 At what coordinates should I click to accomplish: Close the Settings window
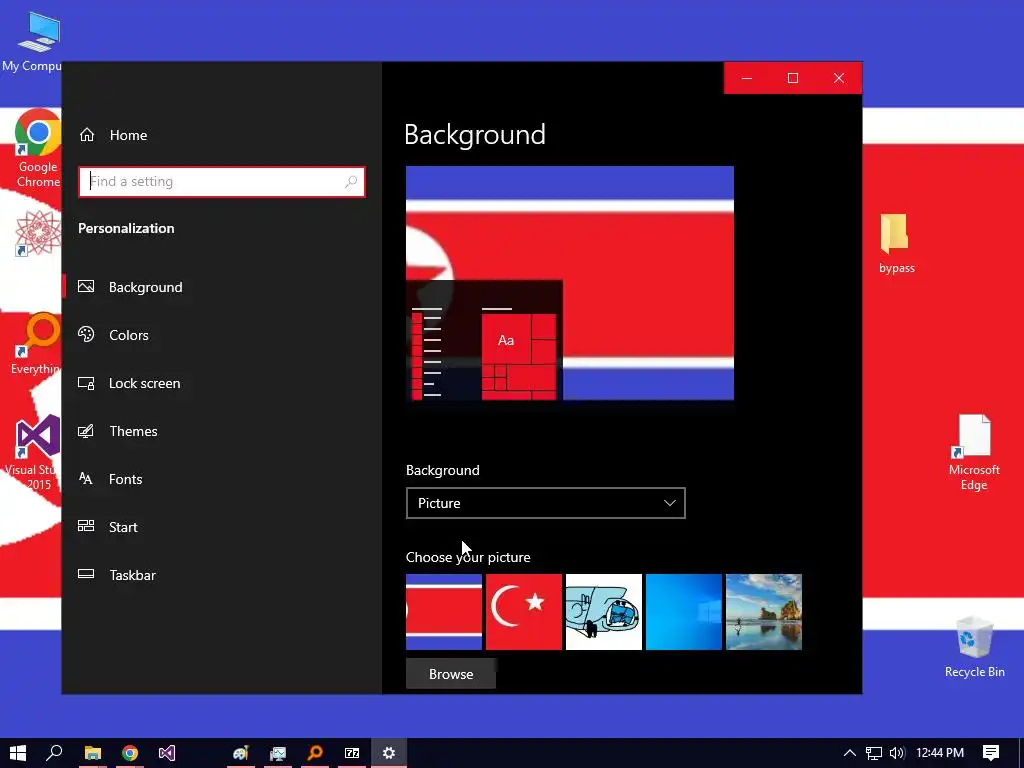pos(839,78)
